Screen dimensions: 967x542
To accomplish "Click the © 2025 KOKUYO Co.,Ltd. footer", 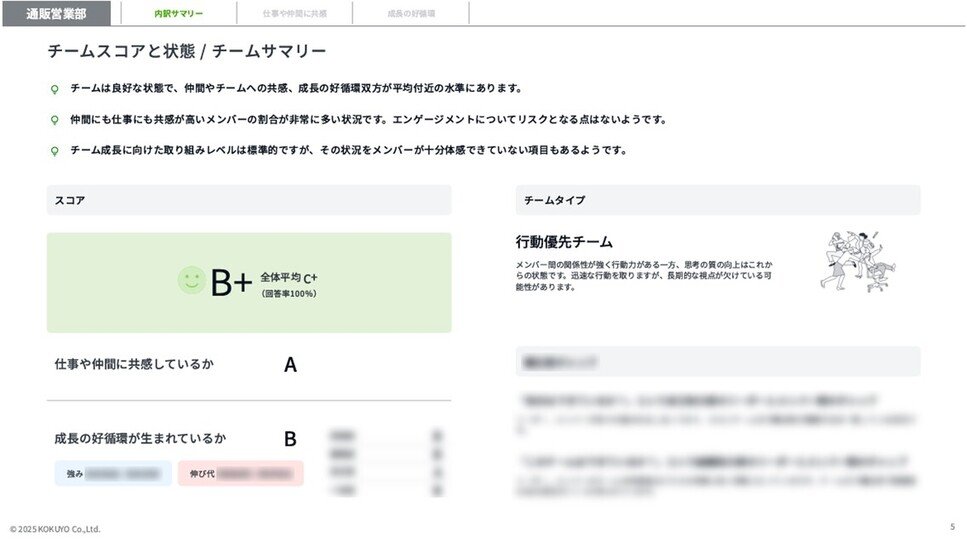I will pyautogui.click(x=55, y=529).
